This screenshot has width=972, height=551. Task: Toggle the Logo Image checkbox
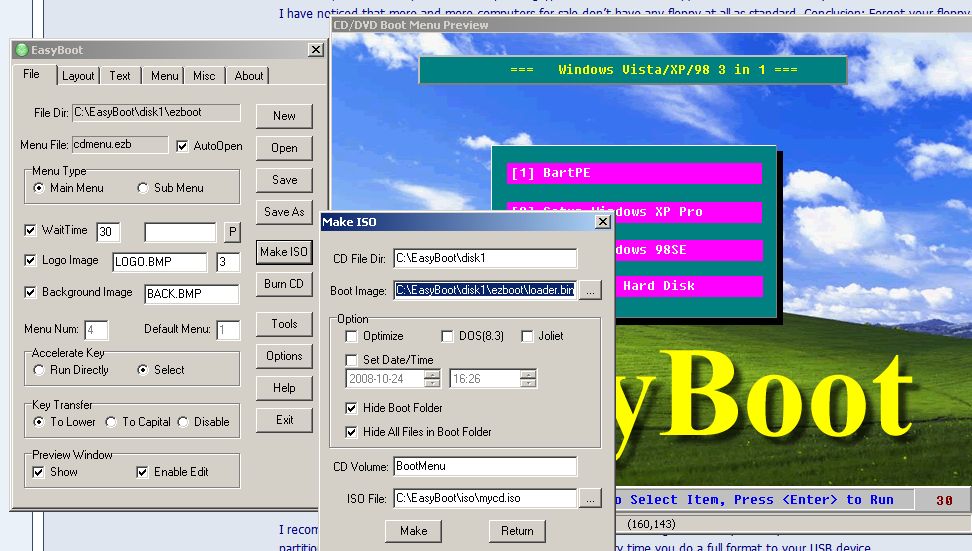pos(30,260)
